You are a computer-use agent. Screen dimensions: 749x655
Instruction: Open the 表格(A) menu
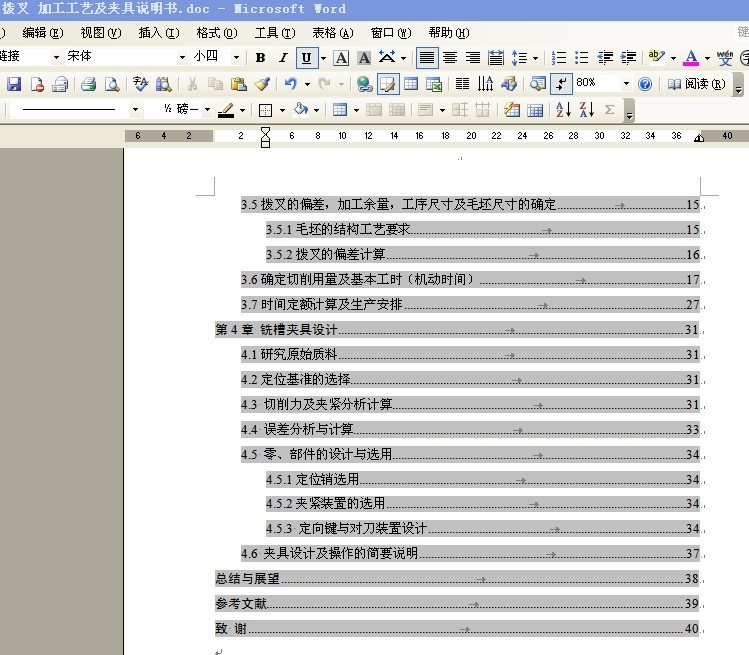332,32
